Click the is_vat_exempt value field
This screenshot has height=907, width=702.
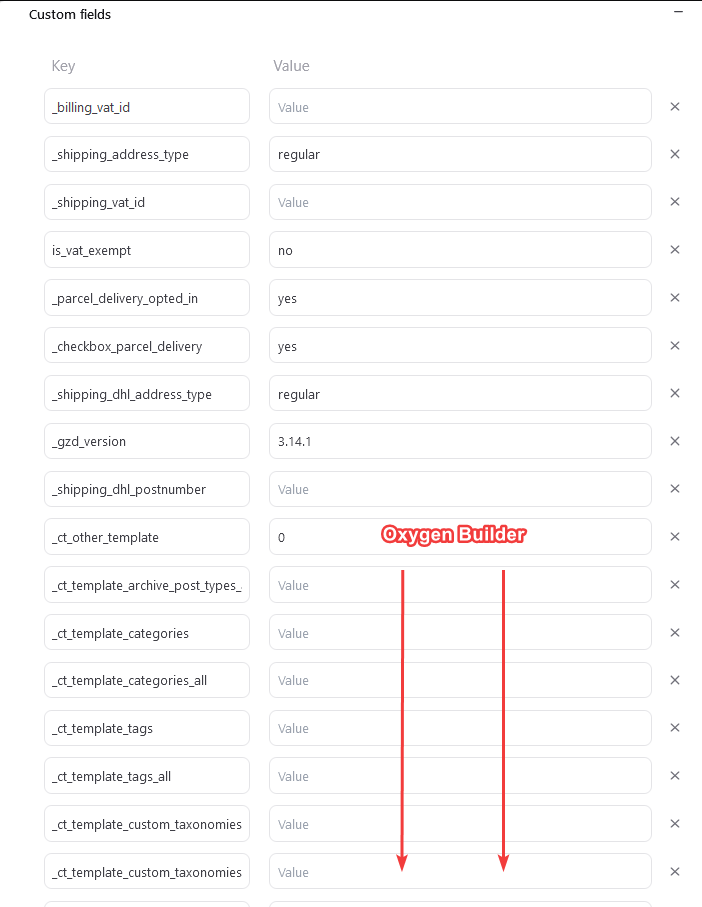point(460,250)
